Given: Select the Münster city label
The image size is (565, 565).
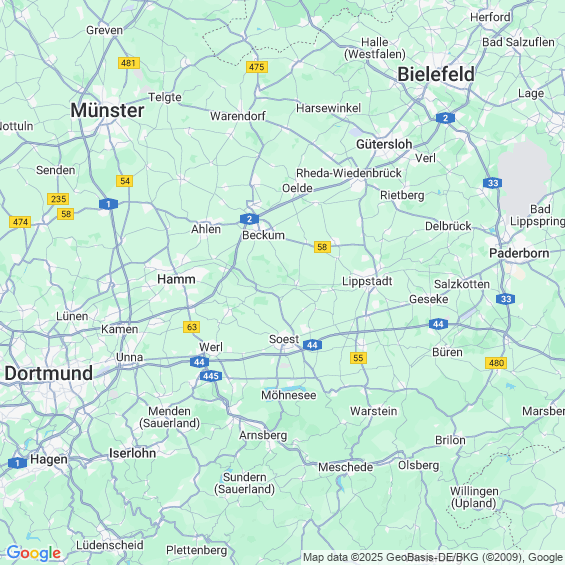Looking at the screenshot, I should click(x=107, y=110).
